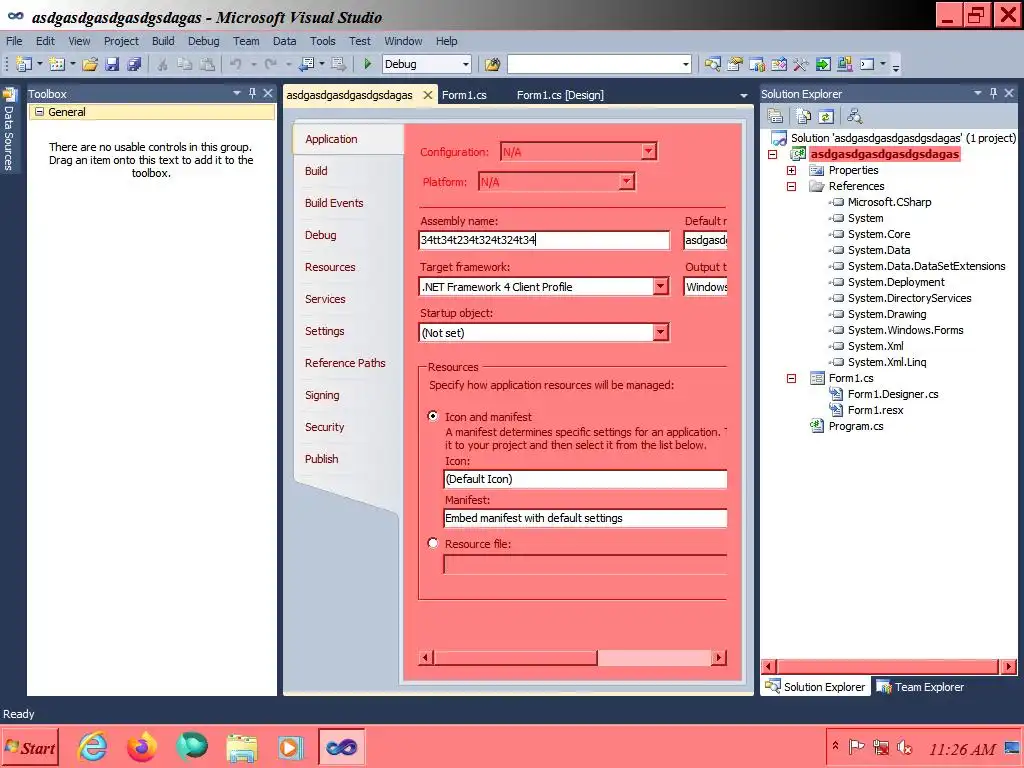Click the Toolbox wrench-and-hammer icon
This screenshot has width=1024, height=768.
click(801, 64)
